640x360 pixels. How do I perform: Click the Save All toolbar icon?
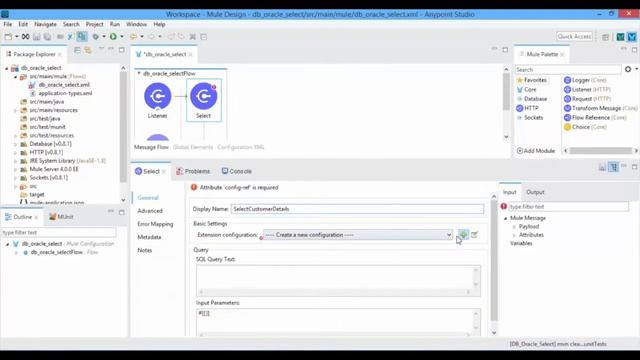point(47,37)
